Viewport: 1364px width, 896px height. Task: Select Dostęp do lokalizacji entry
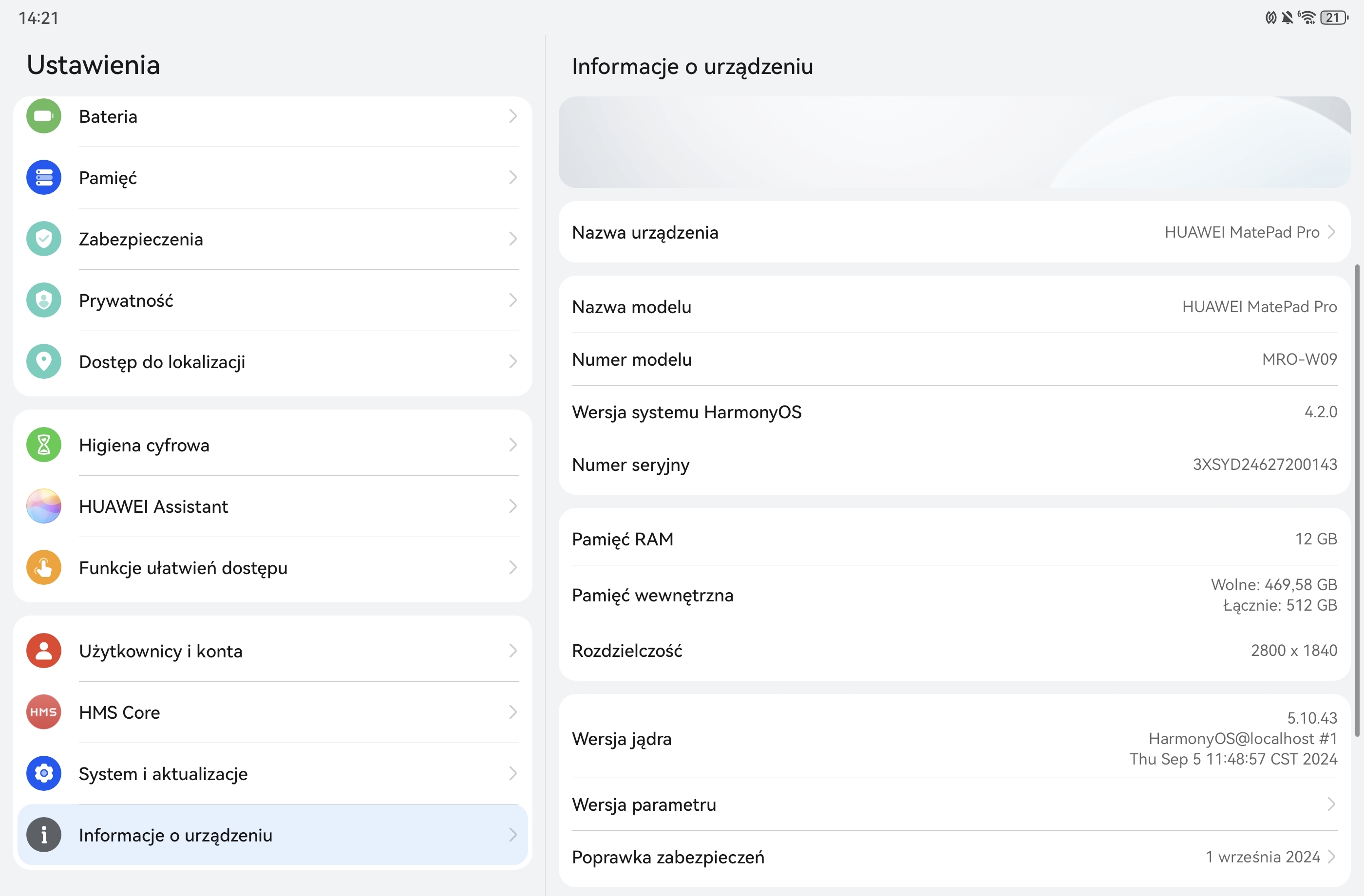point(273,361)
